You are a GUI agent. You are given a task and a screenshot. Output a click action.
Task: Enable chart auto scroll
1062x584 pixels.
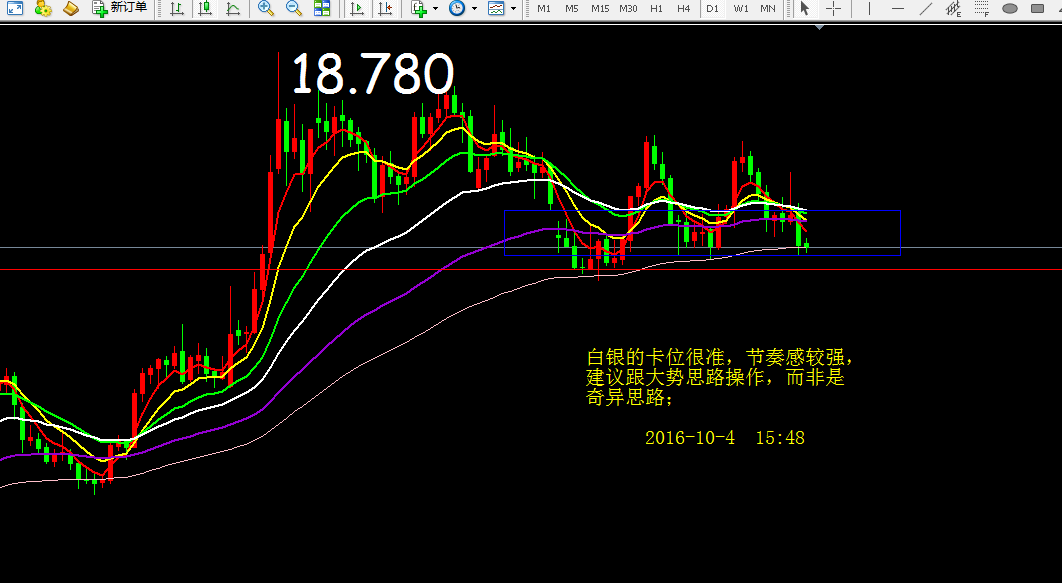357,8
